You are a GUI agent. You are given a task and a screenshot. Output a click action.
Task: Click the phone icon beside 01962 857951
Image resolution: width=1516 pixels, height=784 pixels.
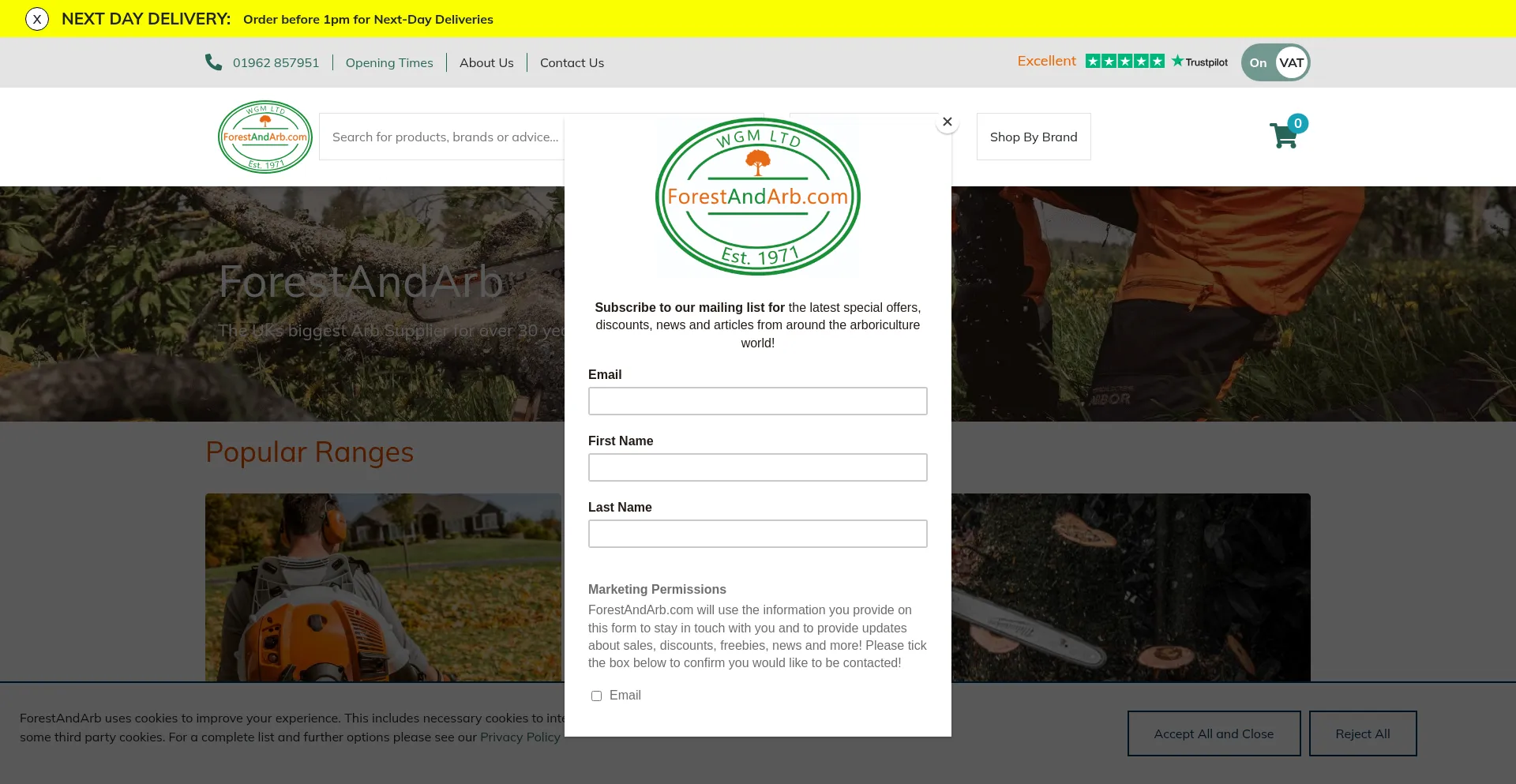coord(213,62)
